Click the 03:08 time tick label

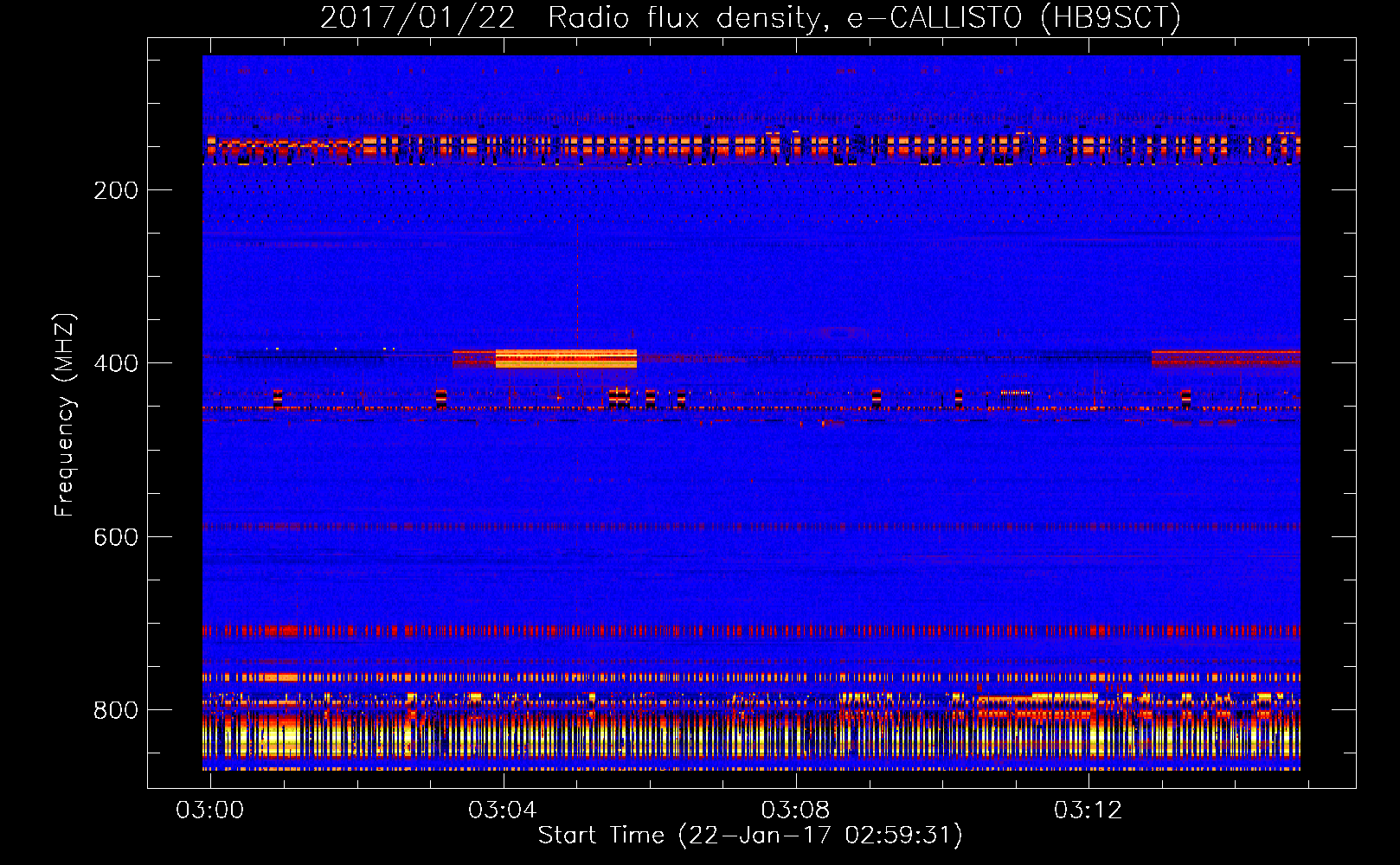click(x=795, y=810)
